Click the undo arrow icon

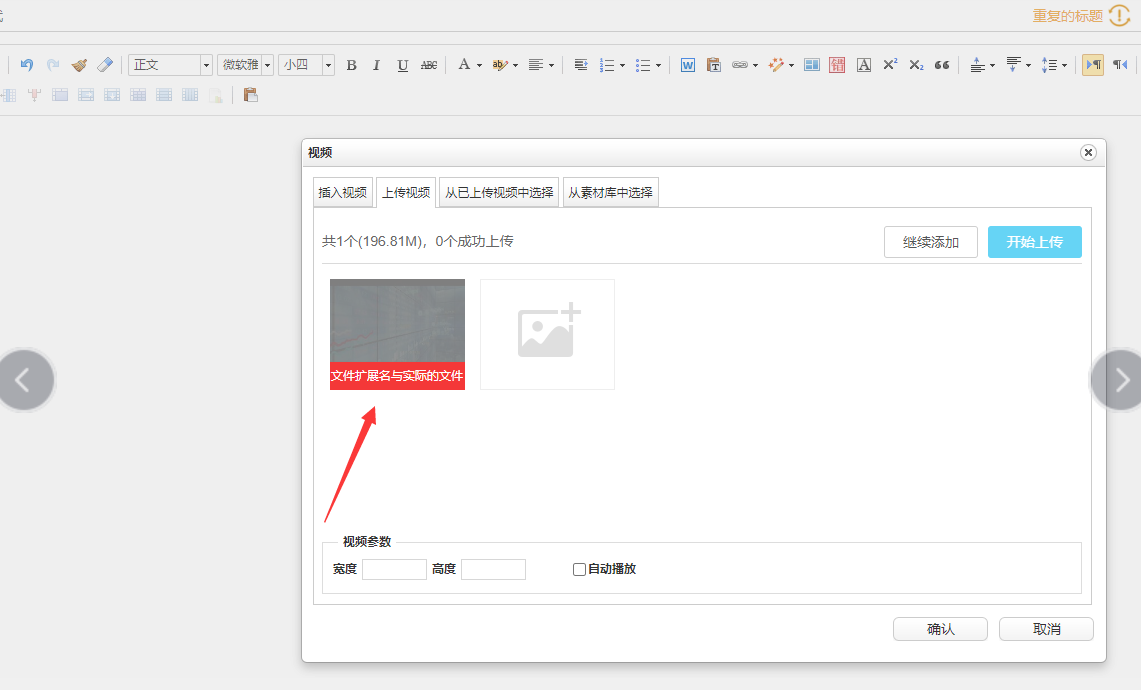point(27,65)
